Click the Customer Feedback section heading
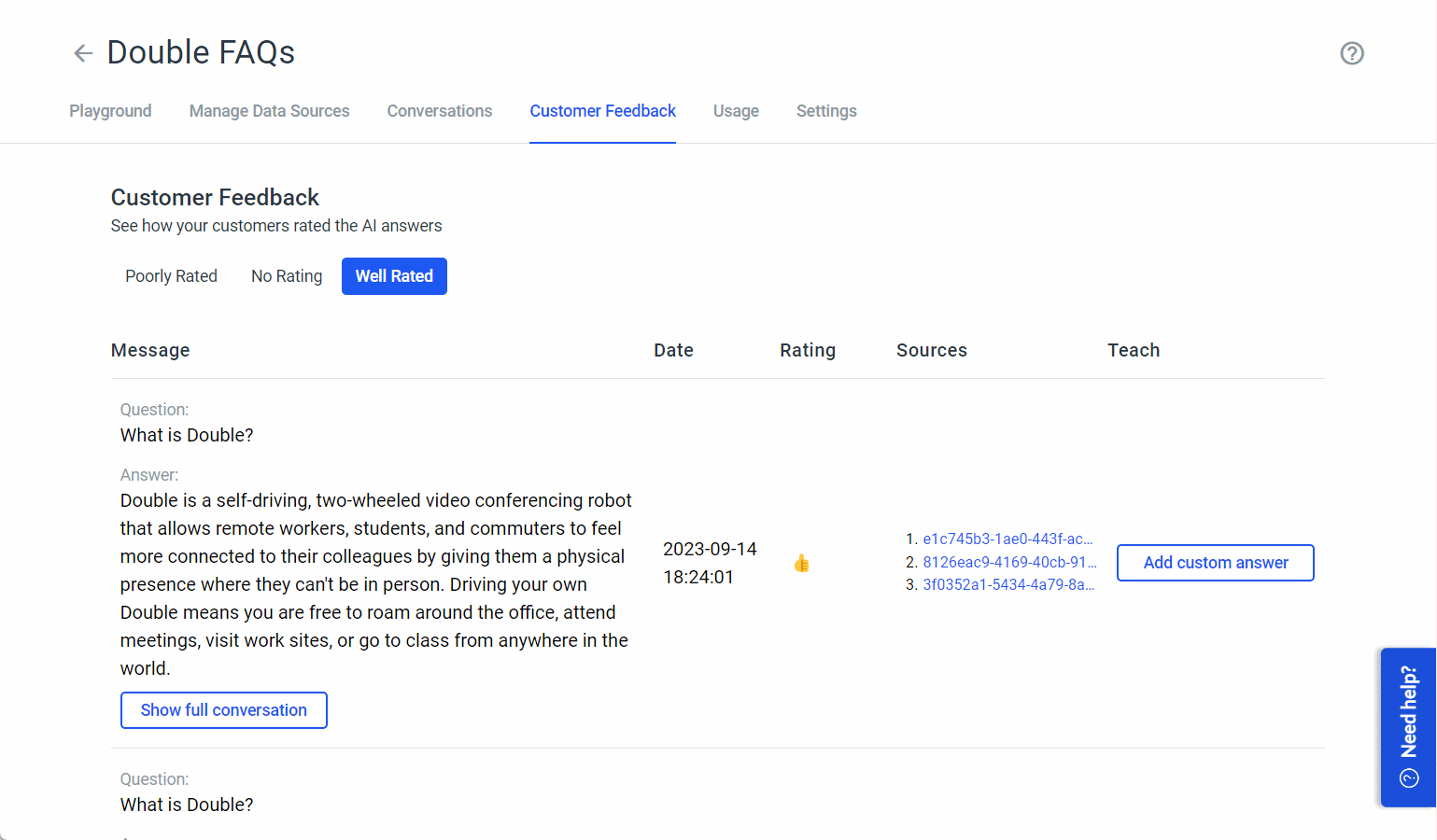Image resolution: width=1437 pixels, height=840 pixels. coord(215,198)
